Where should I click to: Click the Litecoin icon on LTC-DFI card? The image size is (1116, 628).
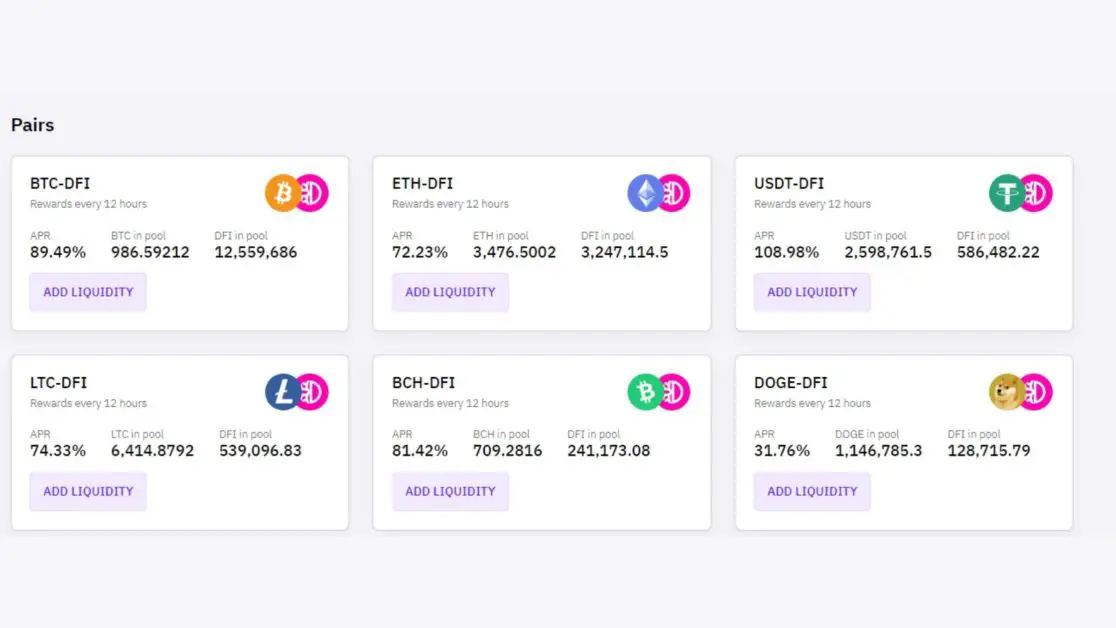coord(283,392)
